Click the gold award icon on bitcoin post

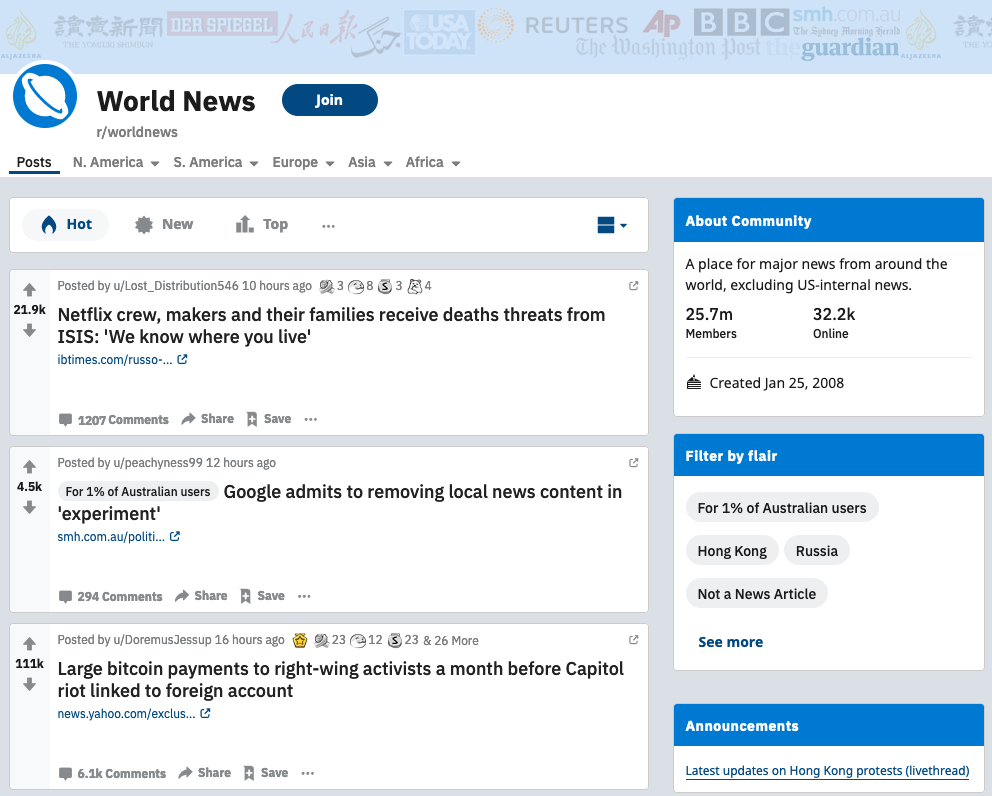coord(300,641)
